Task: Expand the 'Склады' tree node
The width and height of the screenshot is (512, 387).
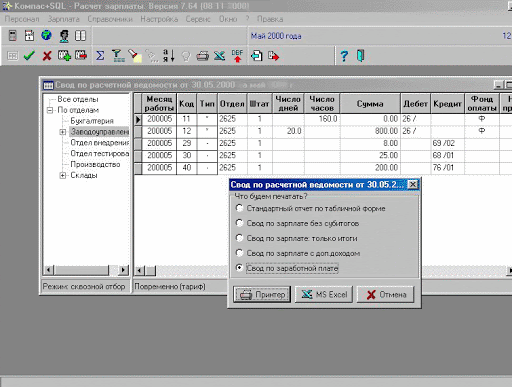Action: (62, 175)
